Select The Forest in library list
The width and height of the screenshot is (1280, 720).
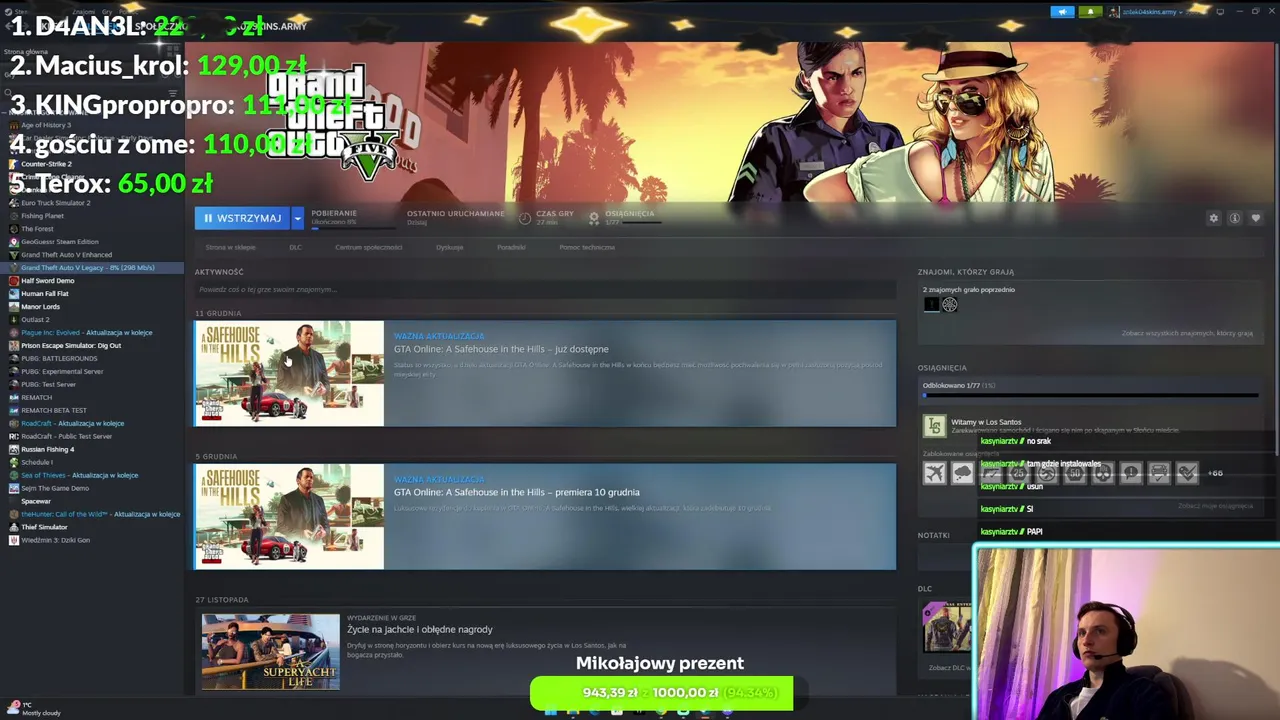pos(37,229)
